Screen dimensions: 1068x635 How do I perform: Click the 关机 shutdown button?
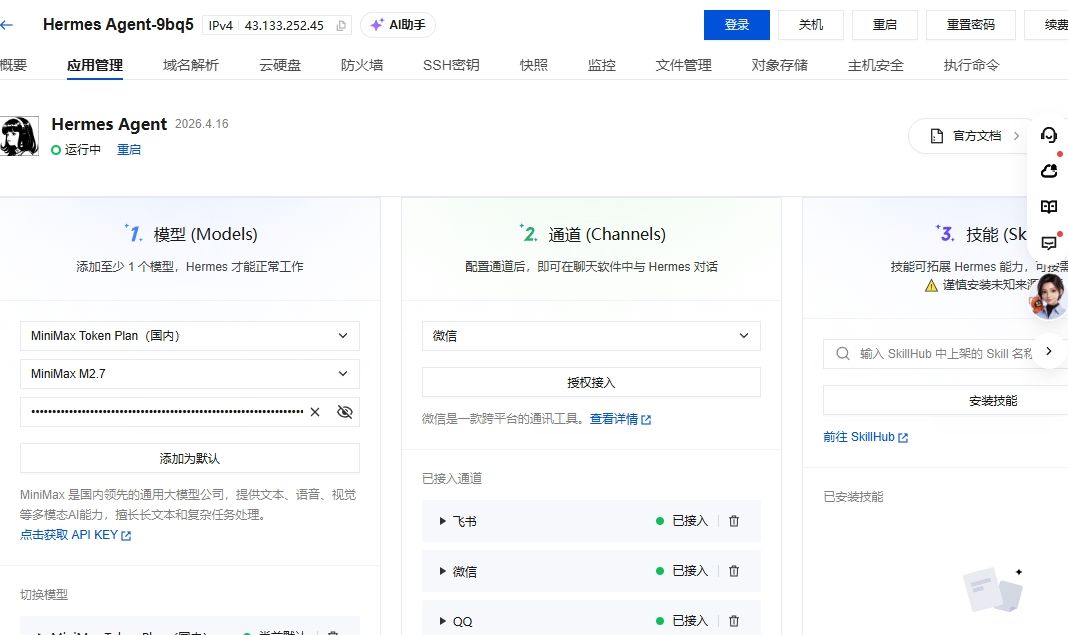[x=811, y=25]
